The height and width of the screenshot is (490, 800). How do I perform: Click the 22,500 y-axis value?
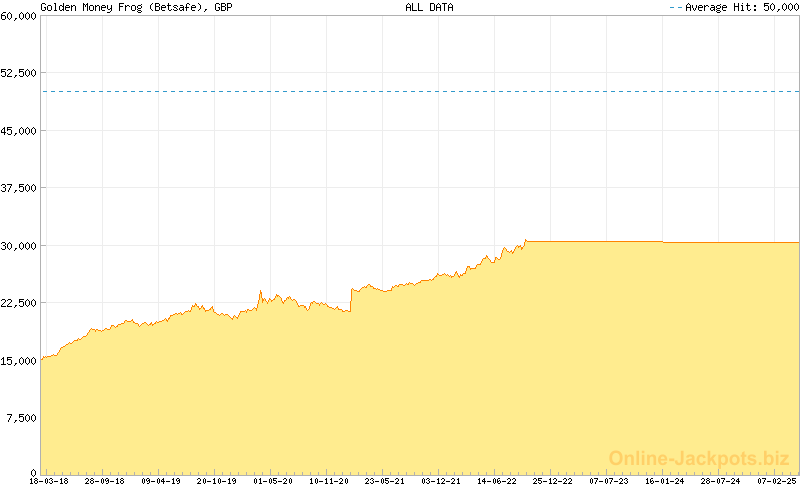coord(19,303)
